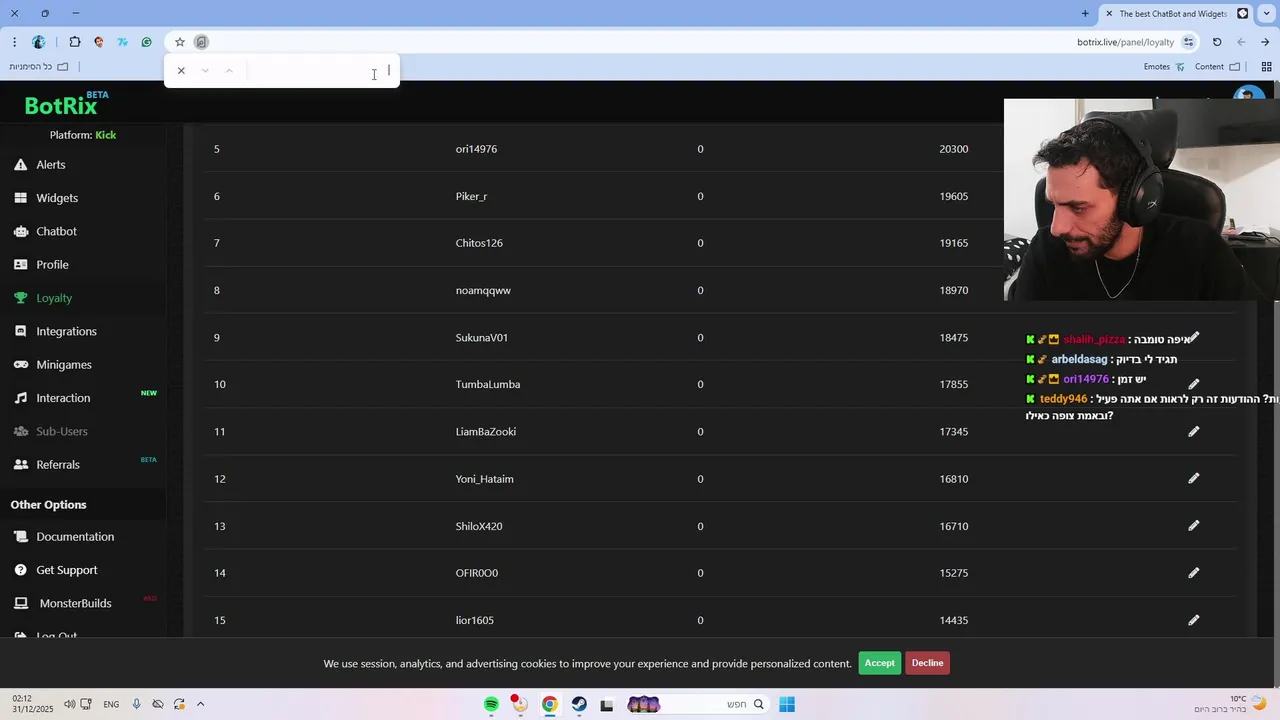View site information for botrix.live

pyautogui.click(x=1188, y=42)
